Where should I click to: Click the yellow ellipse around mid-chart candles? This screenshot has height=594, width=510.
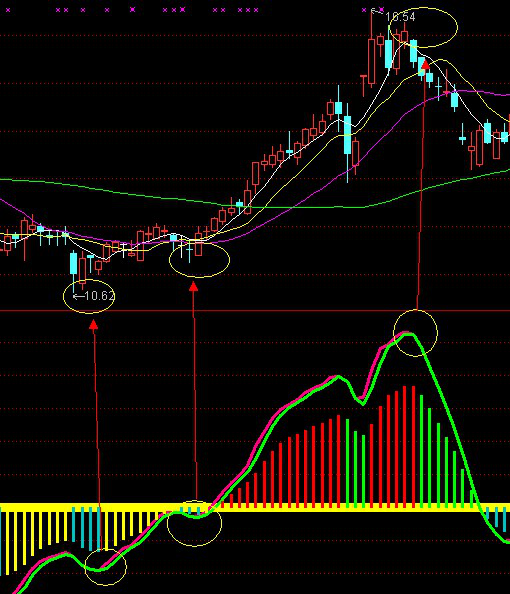199,260
